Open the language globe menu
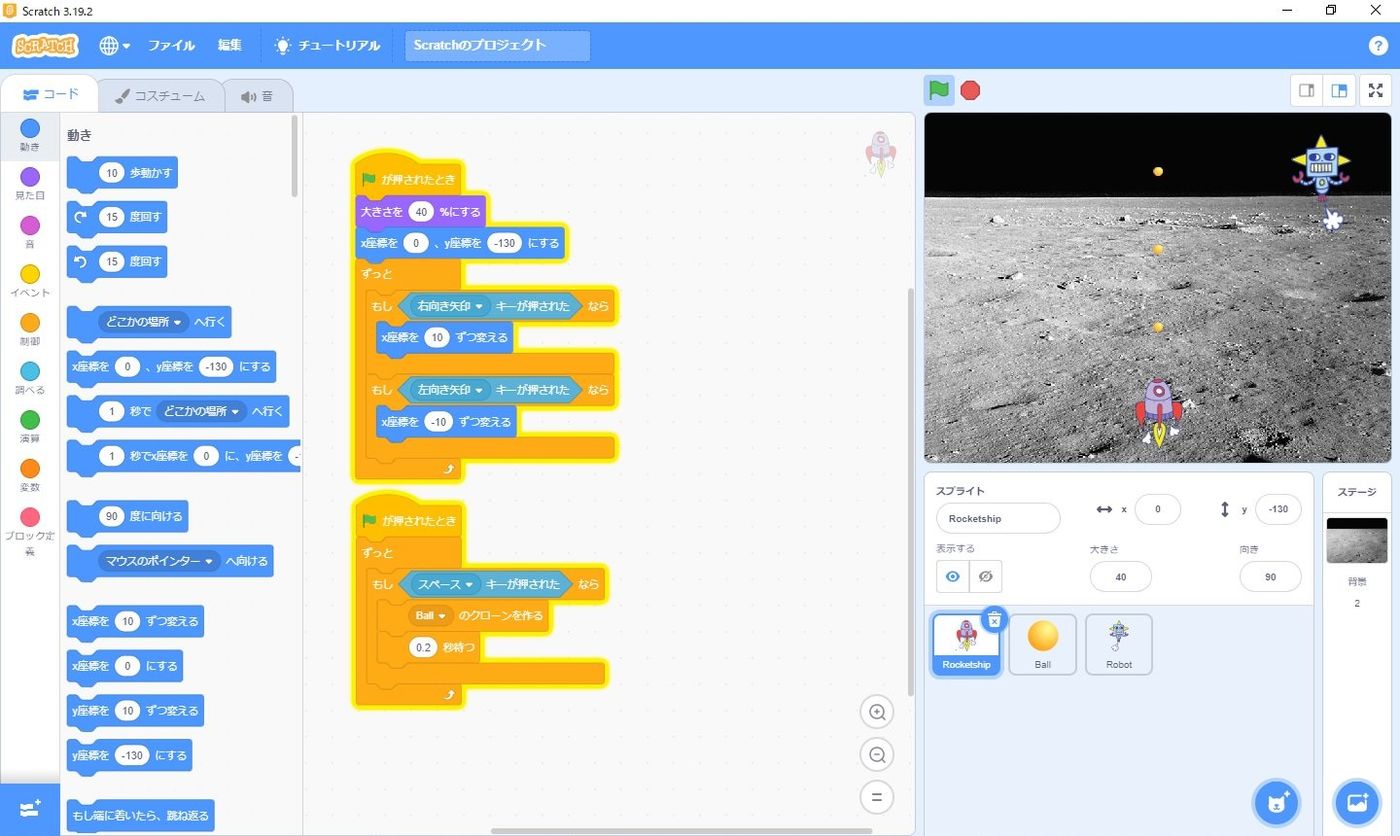Screen dimensions: 1400x836 tap(114, 45)
